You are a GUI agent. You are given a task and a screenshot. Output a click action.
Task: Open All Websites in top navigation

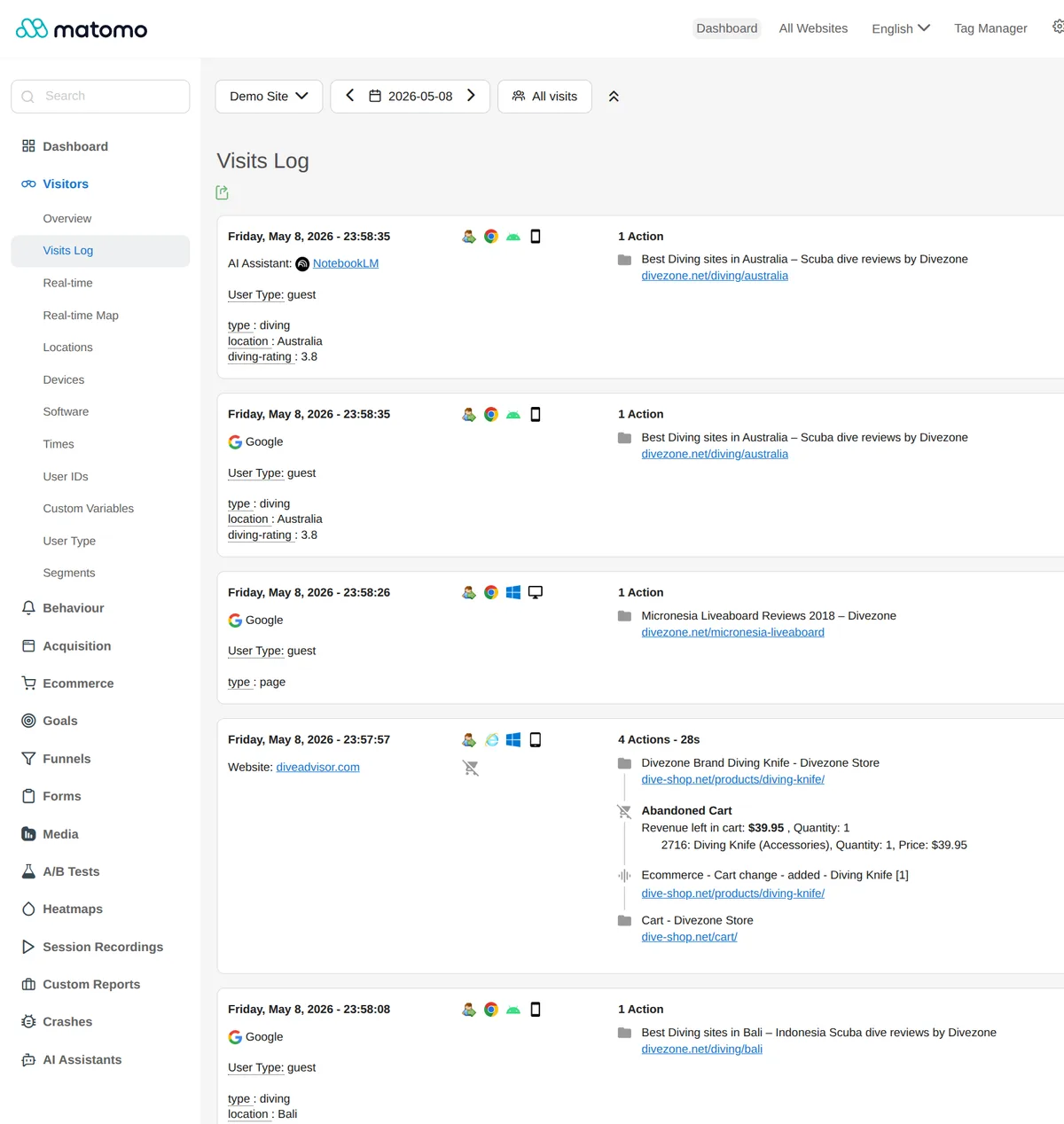(x=813, y=28)
